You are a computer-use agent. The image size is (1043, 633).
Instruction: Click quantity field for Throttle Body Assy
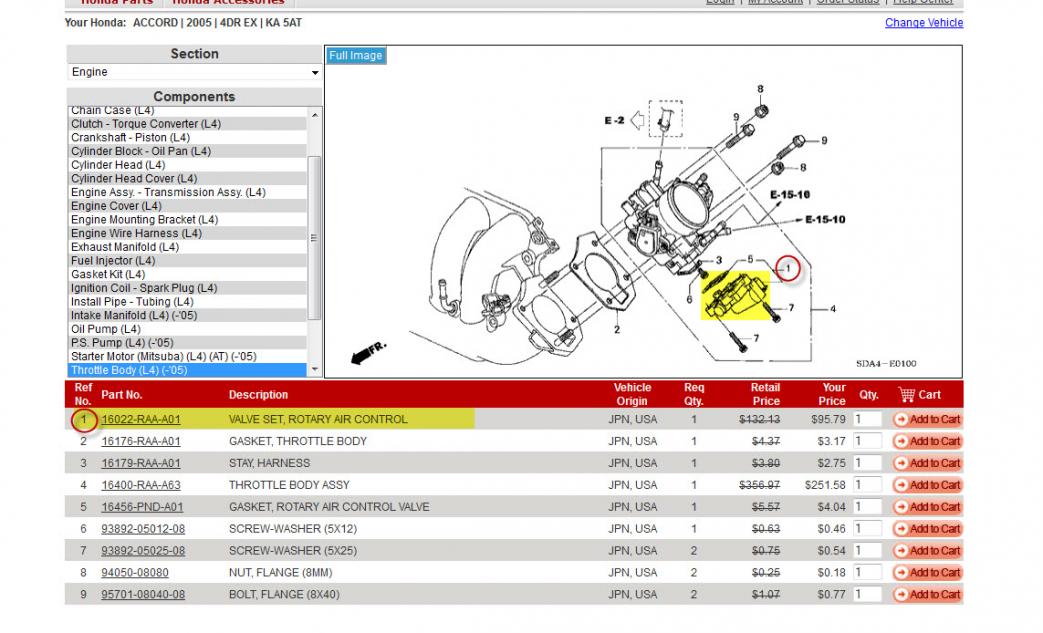tap(867, 485)
